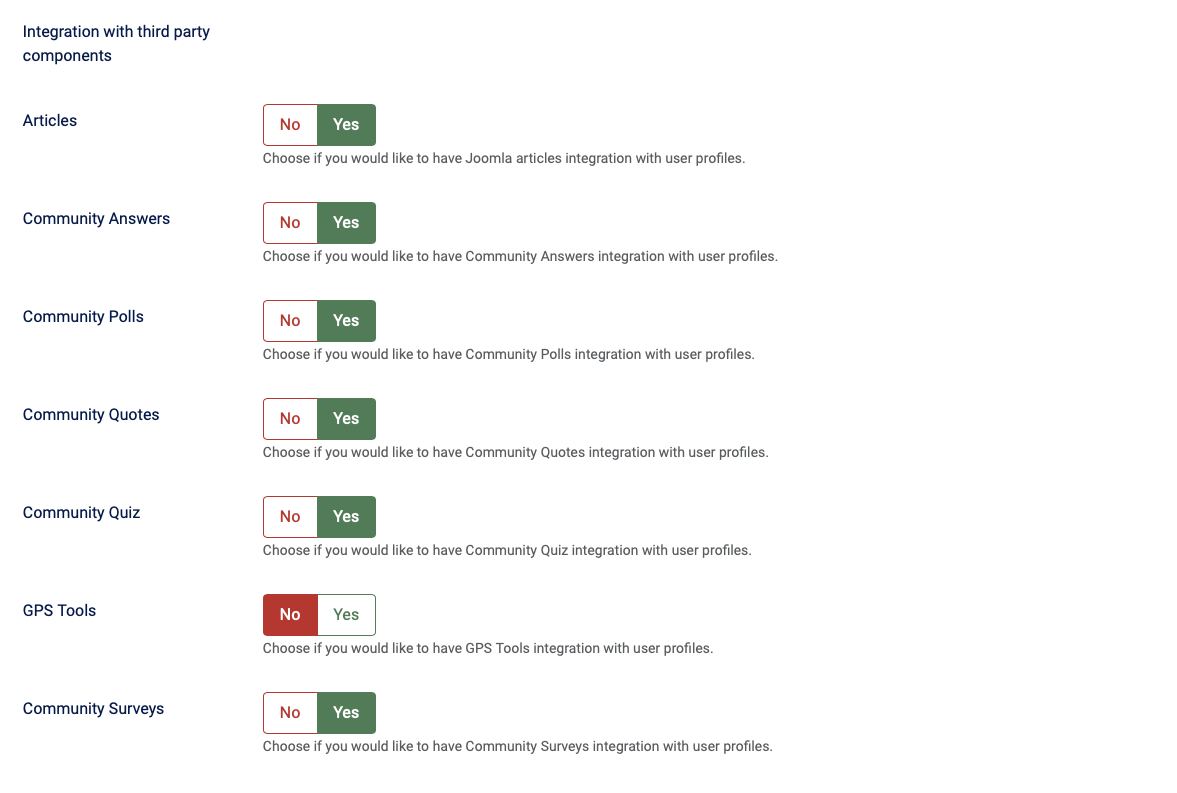
Task: Enable GPS Tools integration with Yes
Action: point(346,615)
